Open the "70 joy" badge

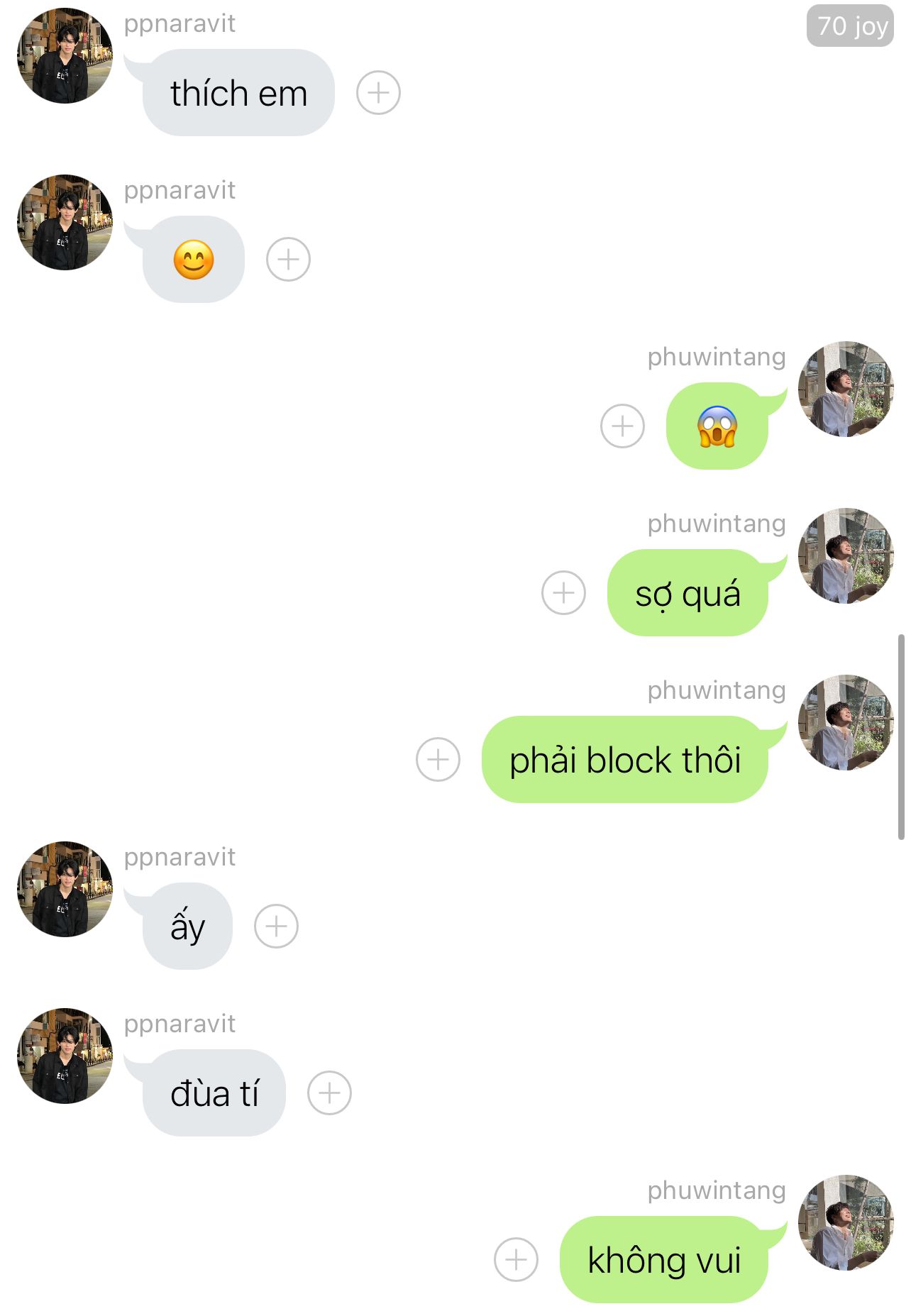[x=850, y=26]
